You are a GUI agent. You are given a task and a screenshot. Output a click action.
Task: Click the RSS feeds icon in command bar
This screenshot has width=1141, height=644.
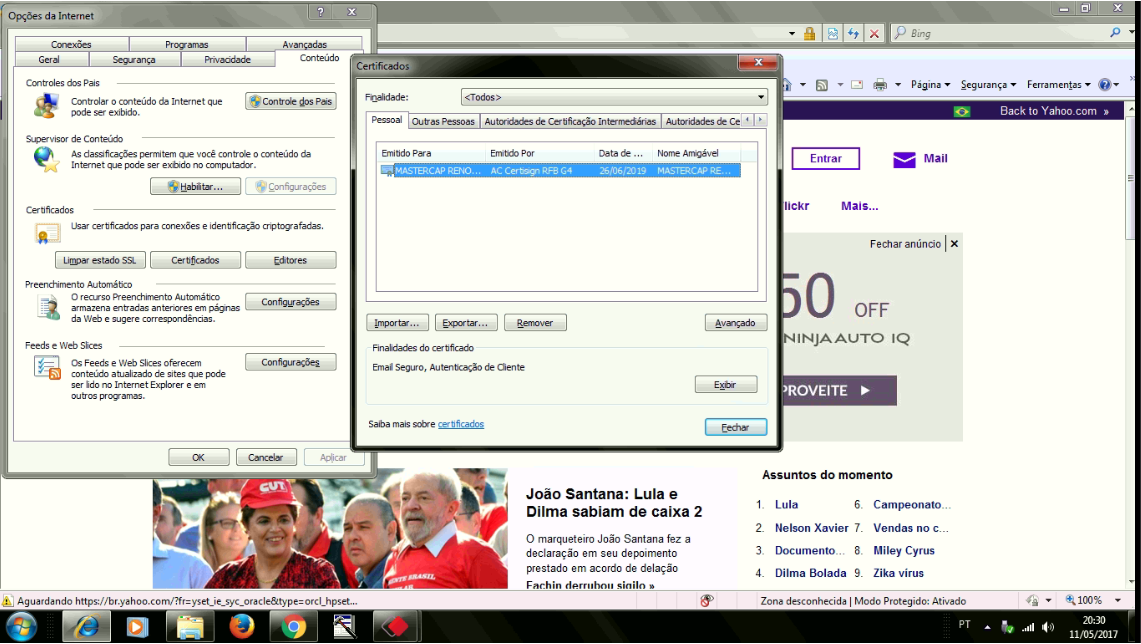[821, 85]
